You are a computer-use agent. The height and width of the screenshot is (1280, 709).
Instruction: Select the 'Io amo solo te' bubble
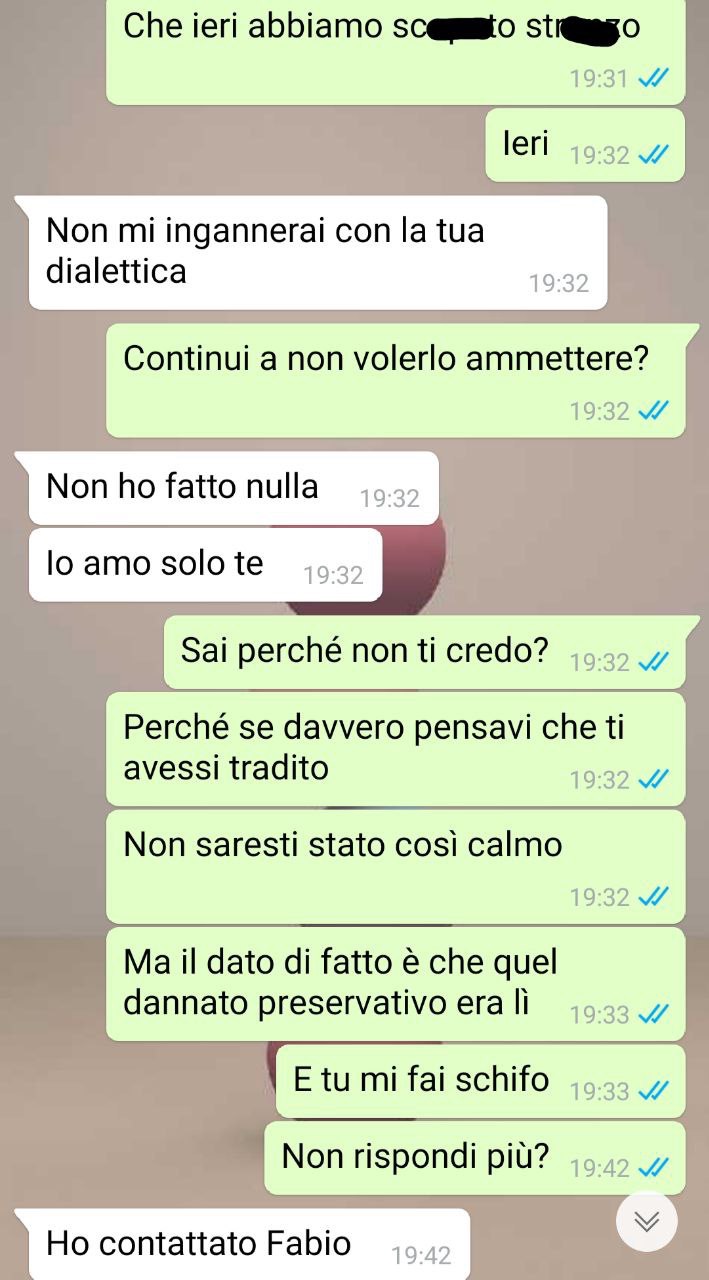(205, 565)
